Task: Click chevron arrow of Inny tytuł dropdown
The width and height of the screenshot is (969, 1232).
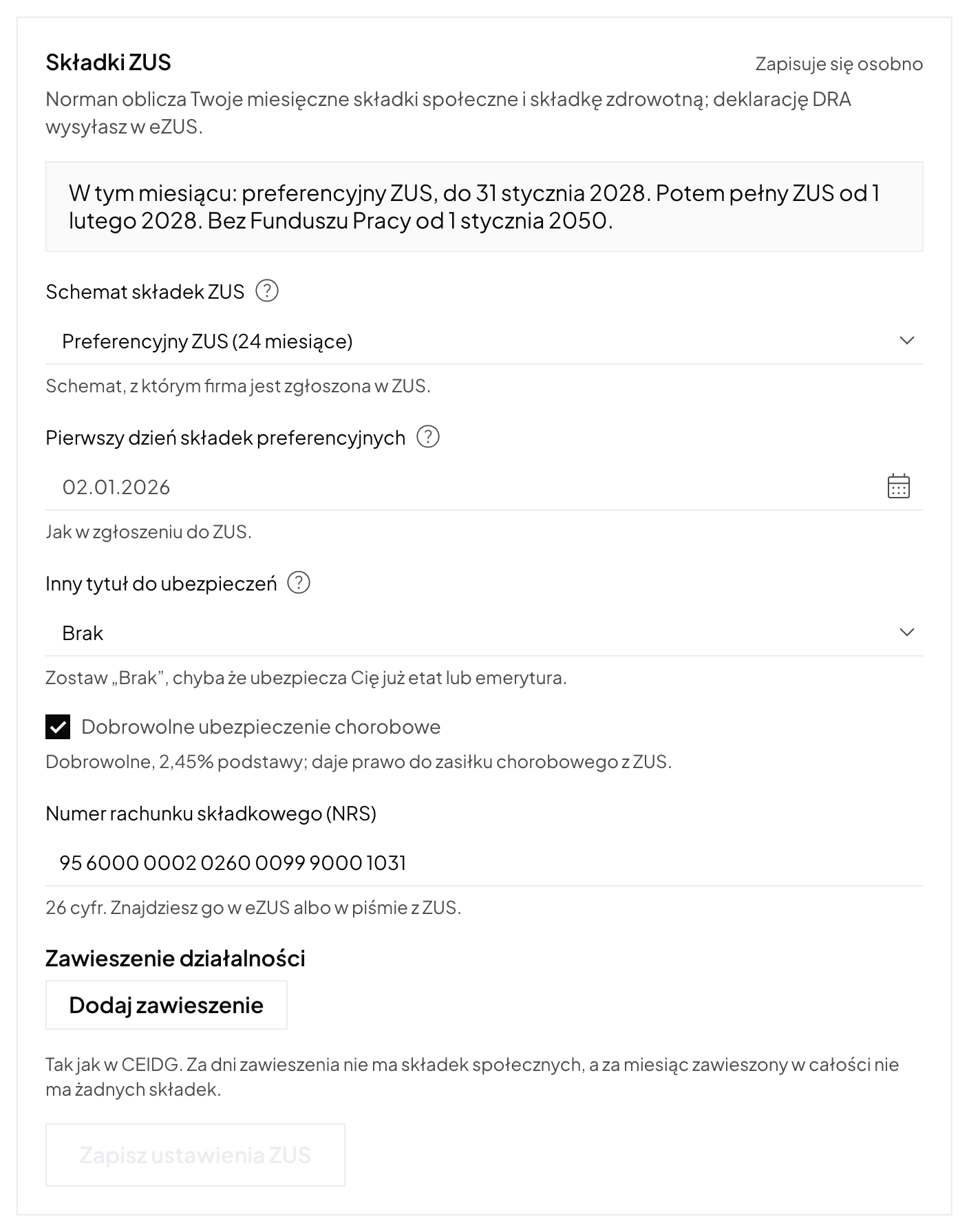Action: (907, 633)
